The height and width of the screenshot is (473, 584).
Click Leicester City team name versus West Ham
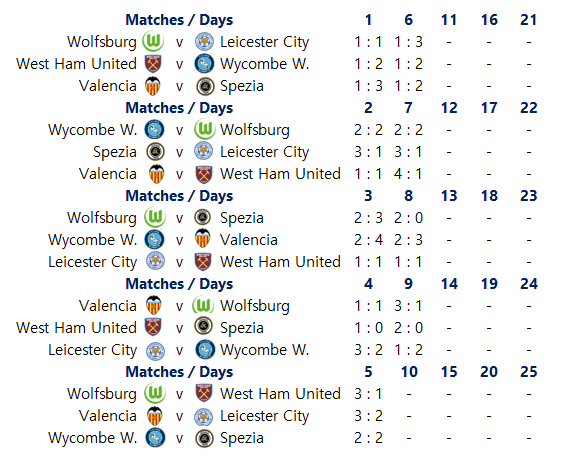[x=92, y=262]
